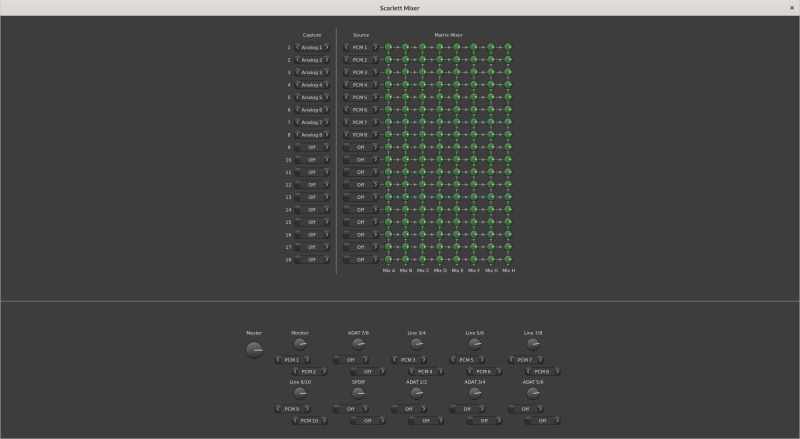Viewport: 800px width, 439px height.
Task: Open Monitor PCM 1 selector
Action: point(292,360)
